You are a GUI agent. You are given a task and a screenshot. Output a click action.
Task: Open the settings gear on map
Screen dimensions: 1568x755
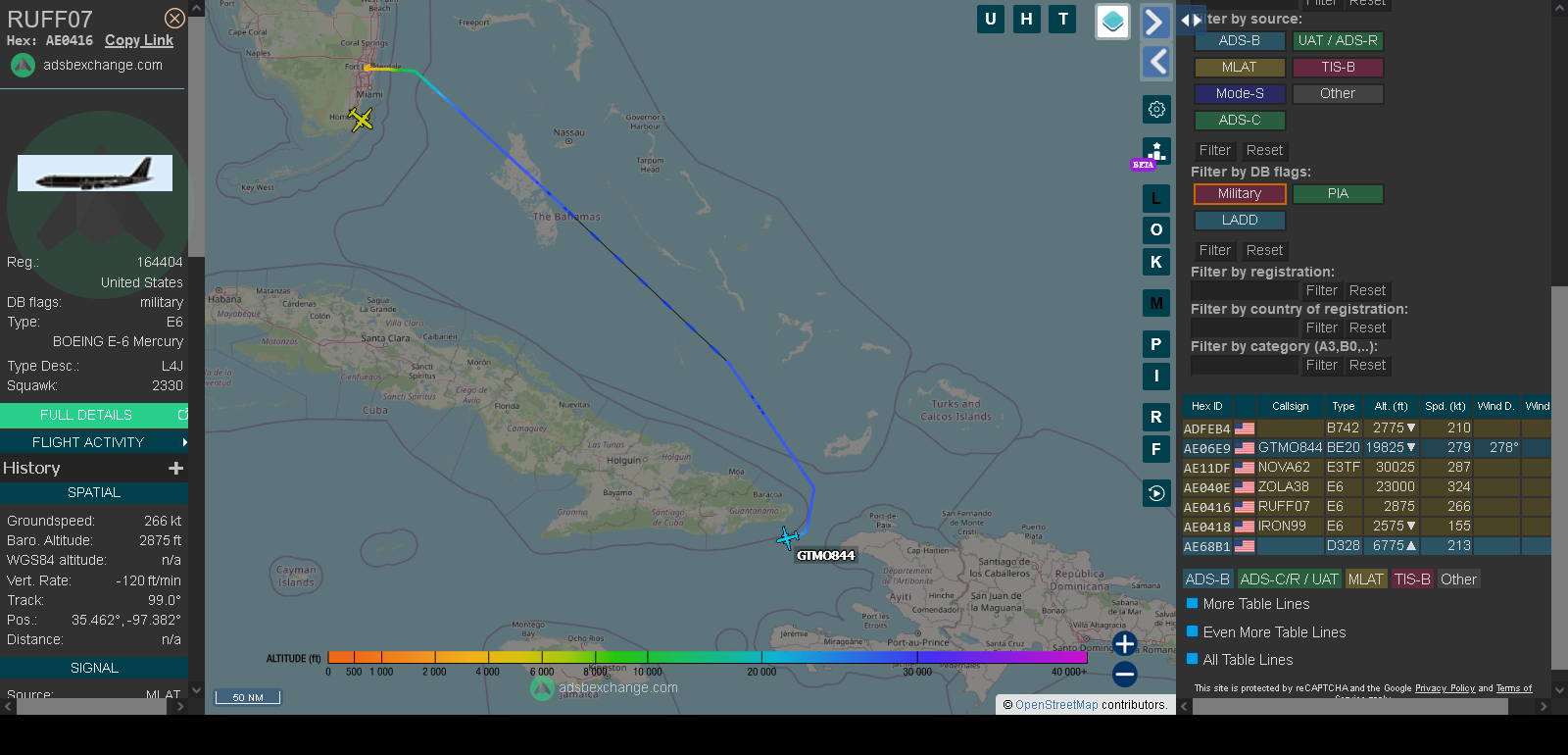tap(1156, 109)
